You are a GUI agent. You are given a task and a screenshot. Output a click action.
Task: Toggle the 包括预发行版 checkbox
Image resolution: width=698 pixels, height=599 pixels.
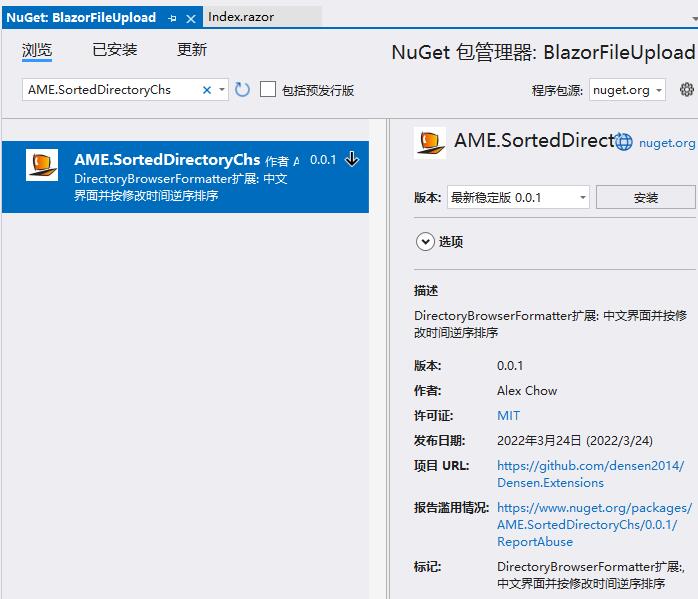point(268,89)
